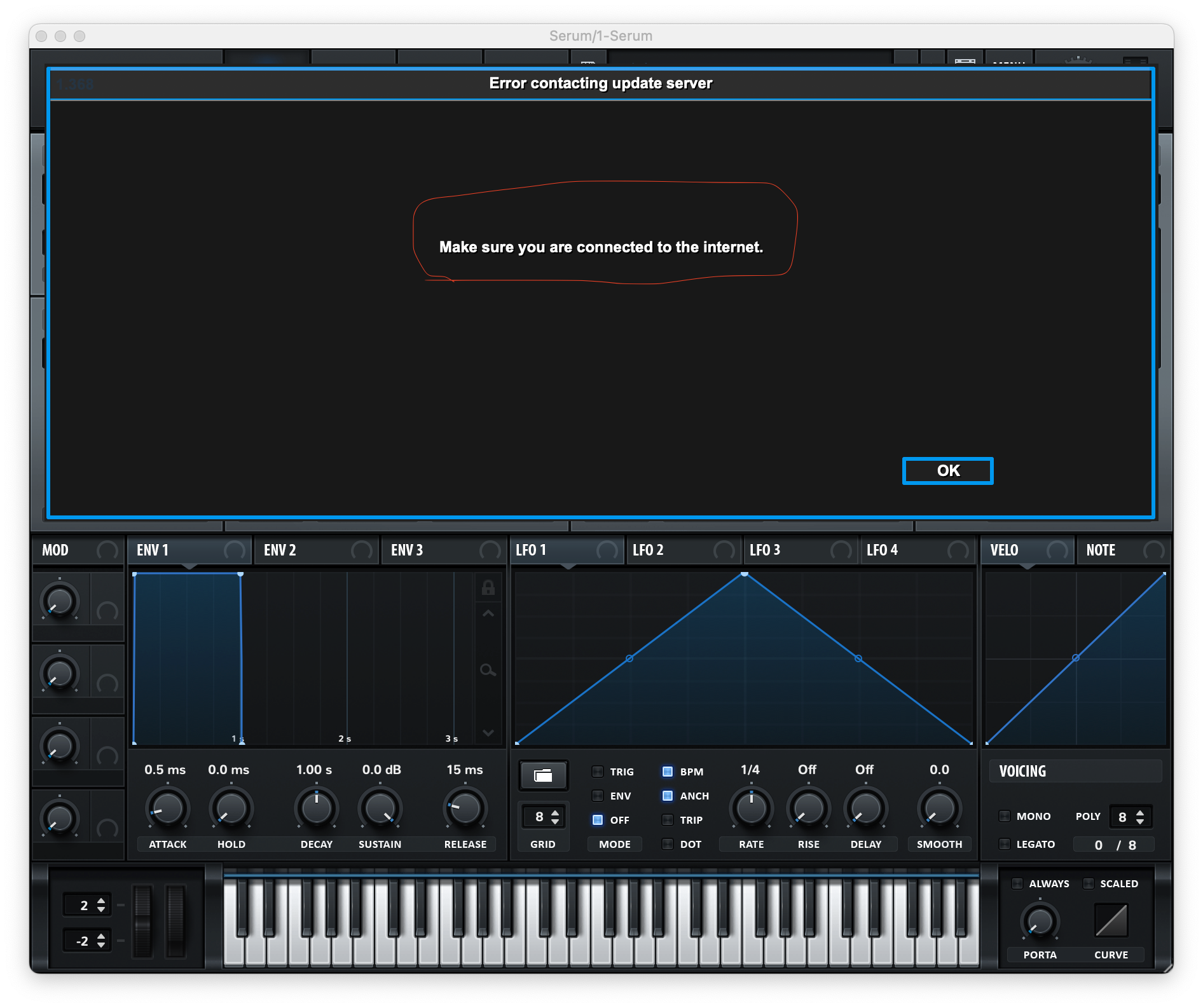The width and height of the screenshot is (1203, 1008).
Task: Click the SUSTAIN knob
Action: tap(380, 808)
